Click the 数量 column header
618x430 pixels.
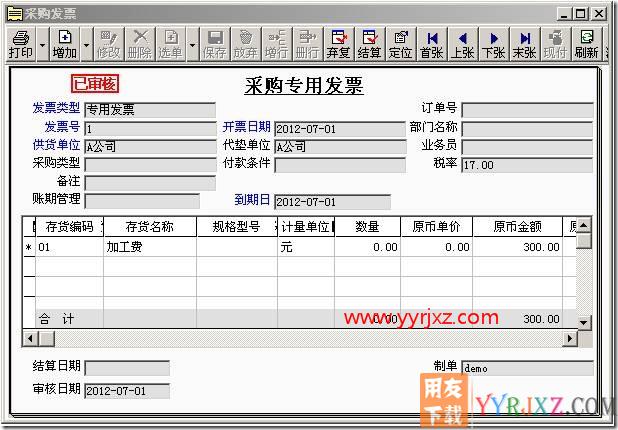coord(367,227)
